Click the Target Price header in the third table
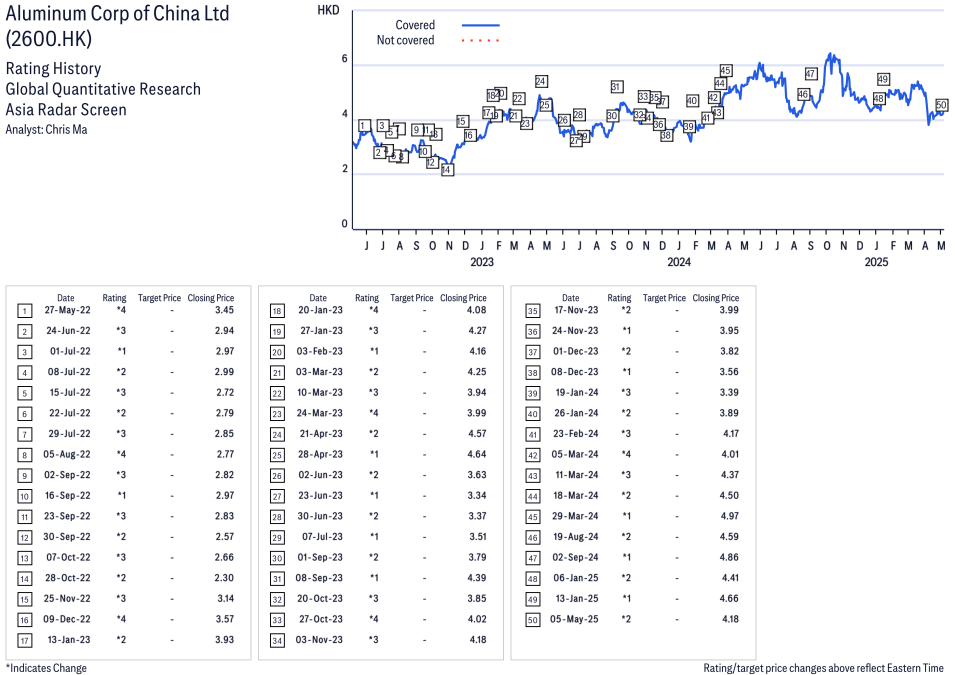955x675 pixels. pos(664,298)
